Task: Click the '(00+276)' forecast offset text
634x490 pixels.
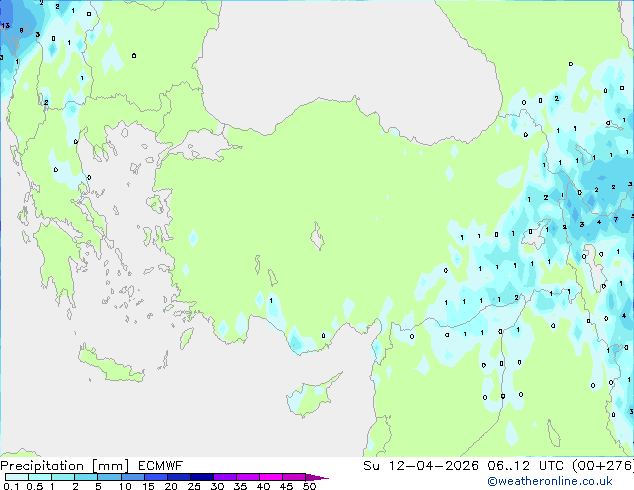Action: 603,465
